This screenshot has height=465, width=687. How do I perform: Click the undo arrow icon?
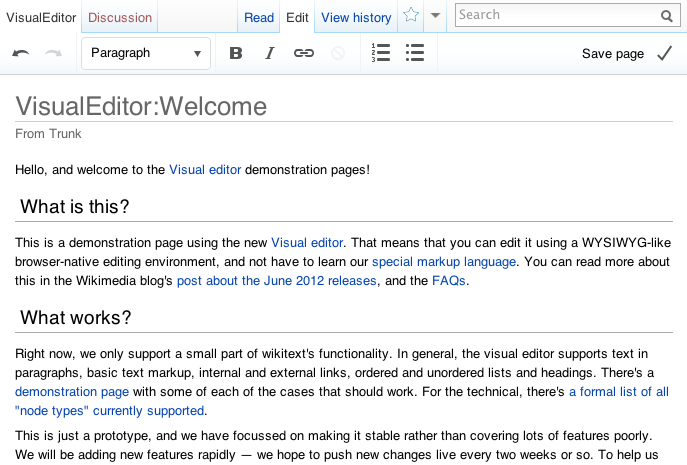[21, 54]
